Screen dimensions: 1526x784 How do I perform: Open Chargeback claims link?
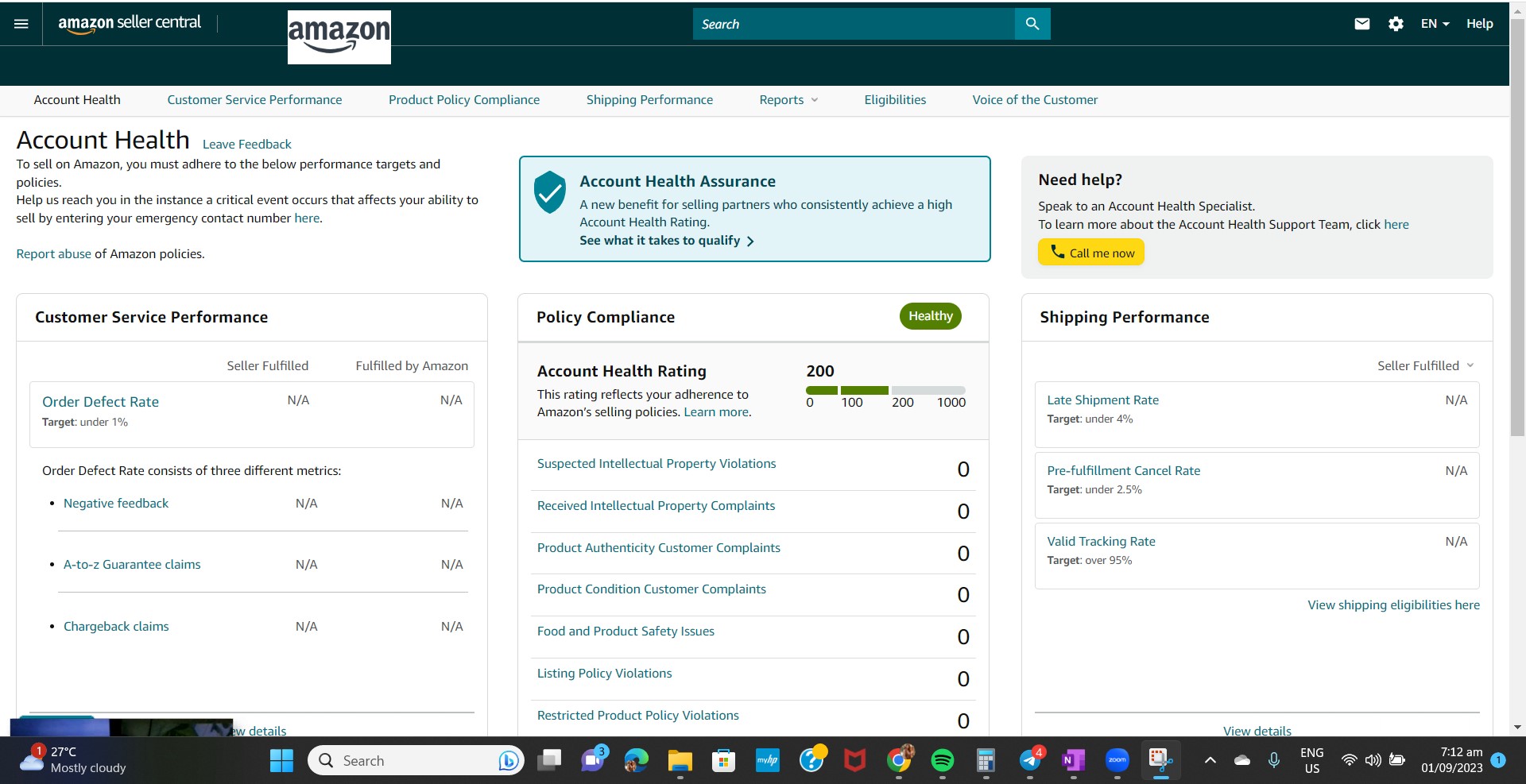point(116,627)
